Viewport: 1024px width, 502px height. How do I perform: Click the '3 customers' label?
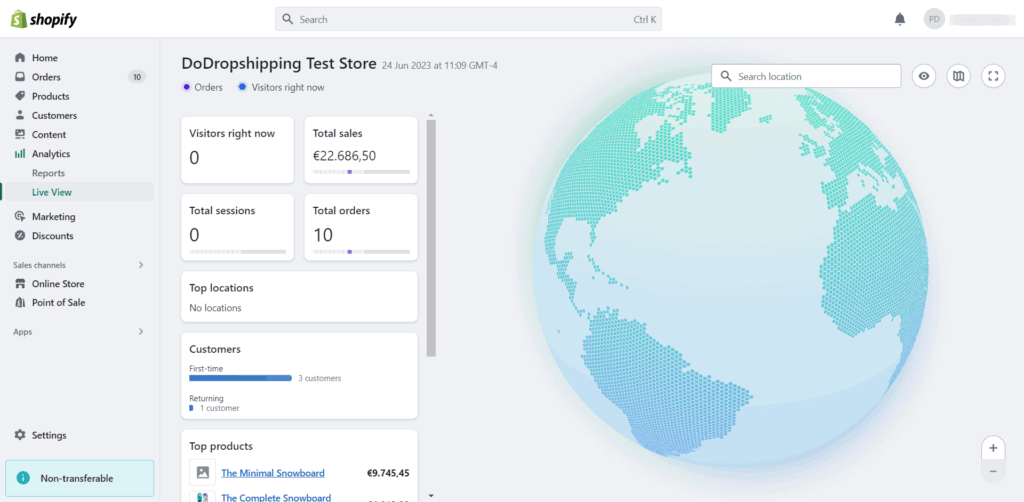(320, 378)
